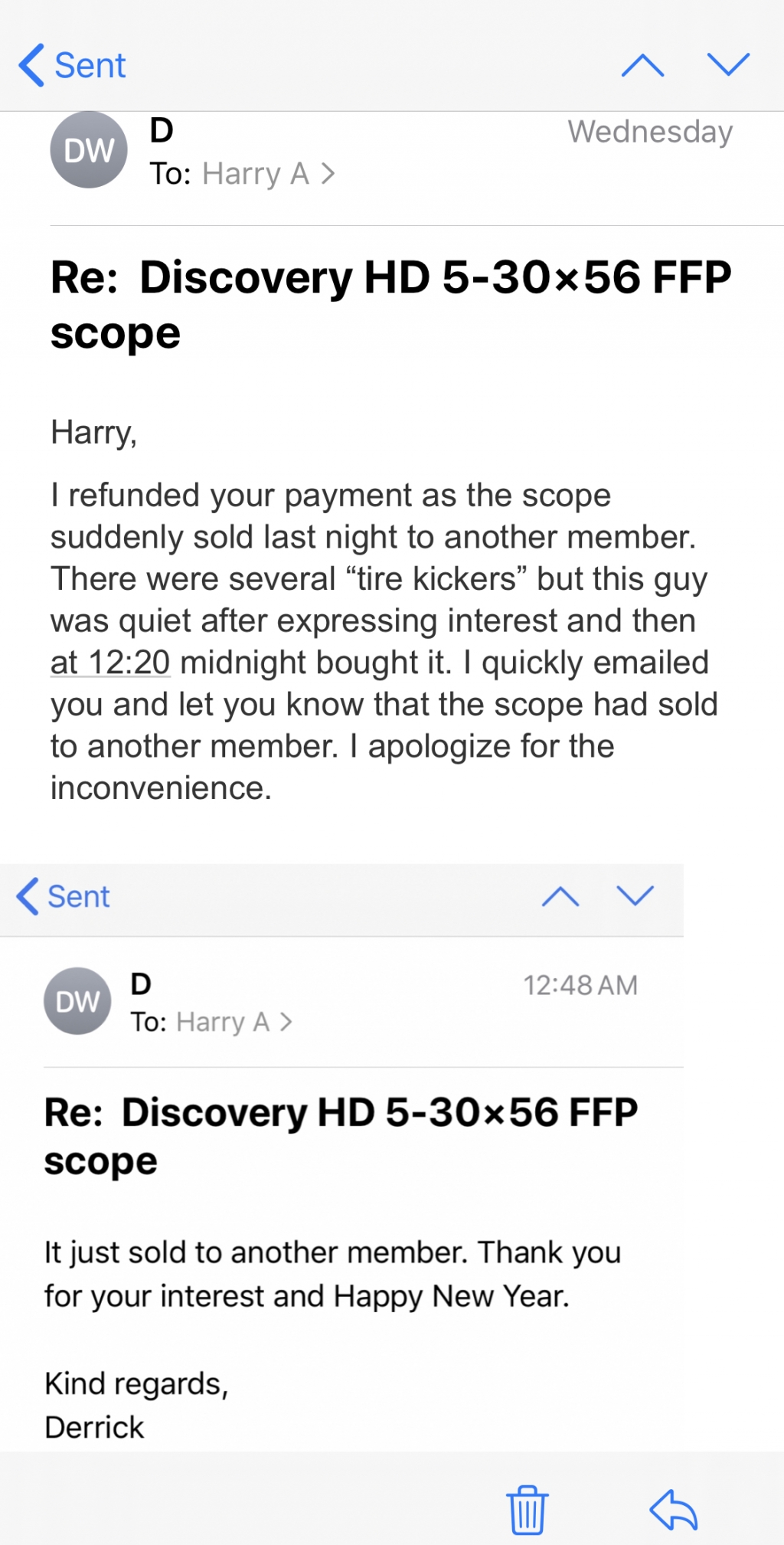Image resolution: width=784 pixels, height=1545 pixels.
Task: Select the 'Kind regards, Derrick' signature text
Action: 136,1406
